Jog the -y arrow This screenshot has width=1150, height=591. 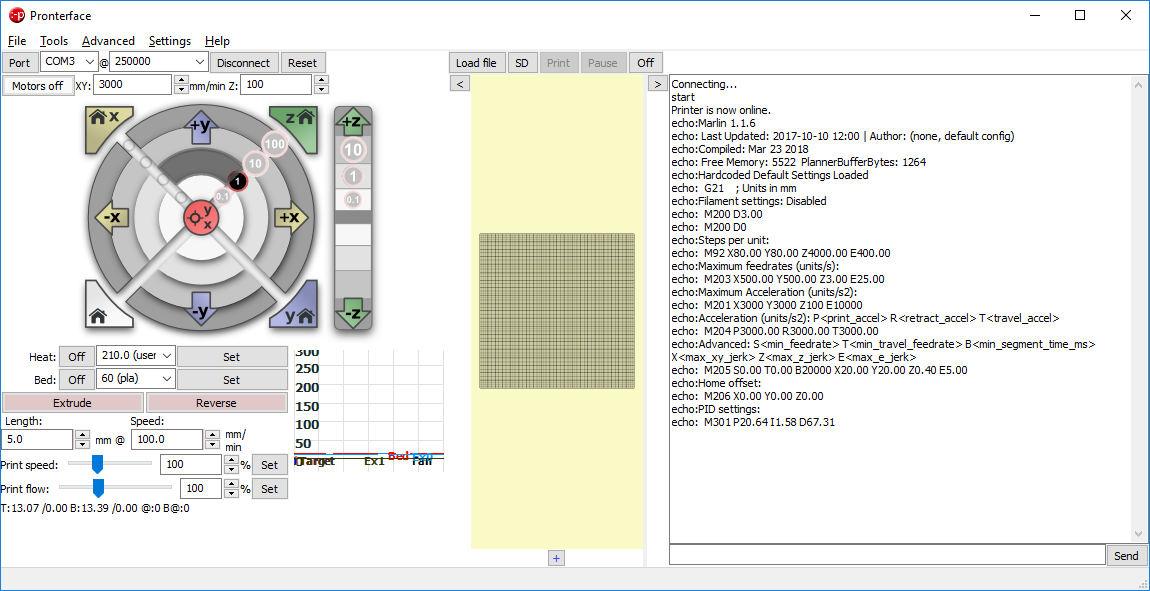tap(202, 309)
